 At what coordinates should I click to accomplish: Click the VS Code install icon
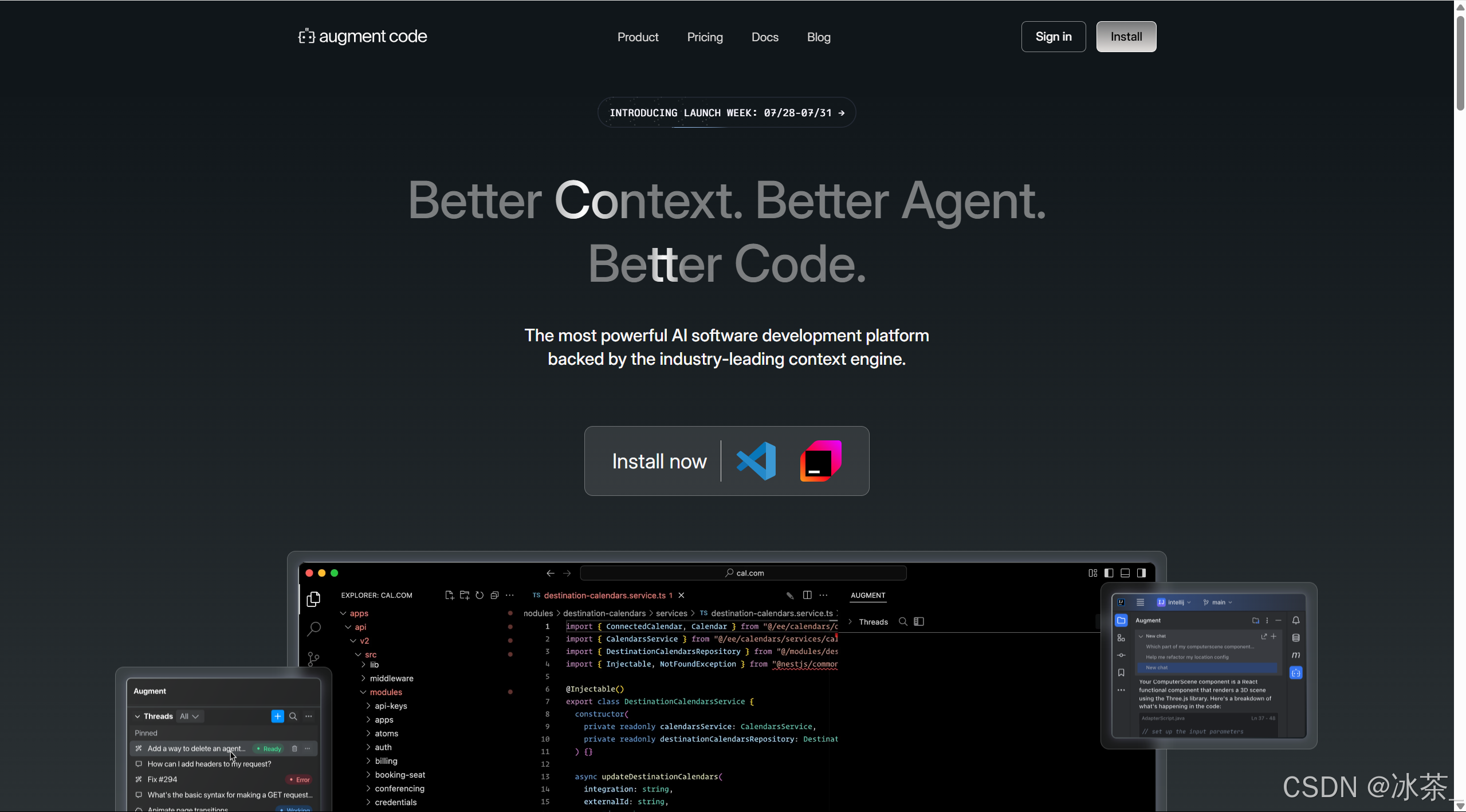756,461
